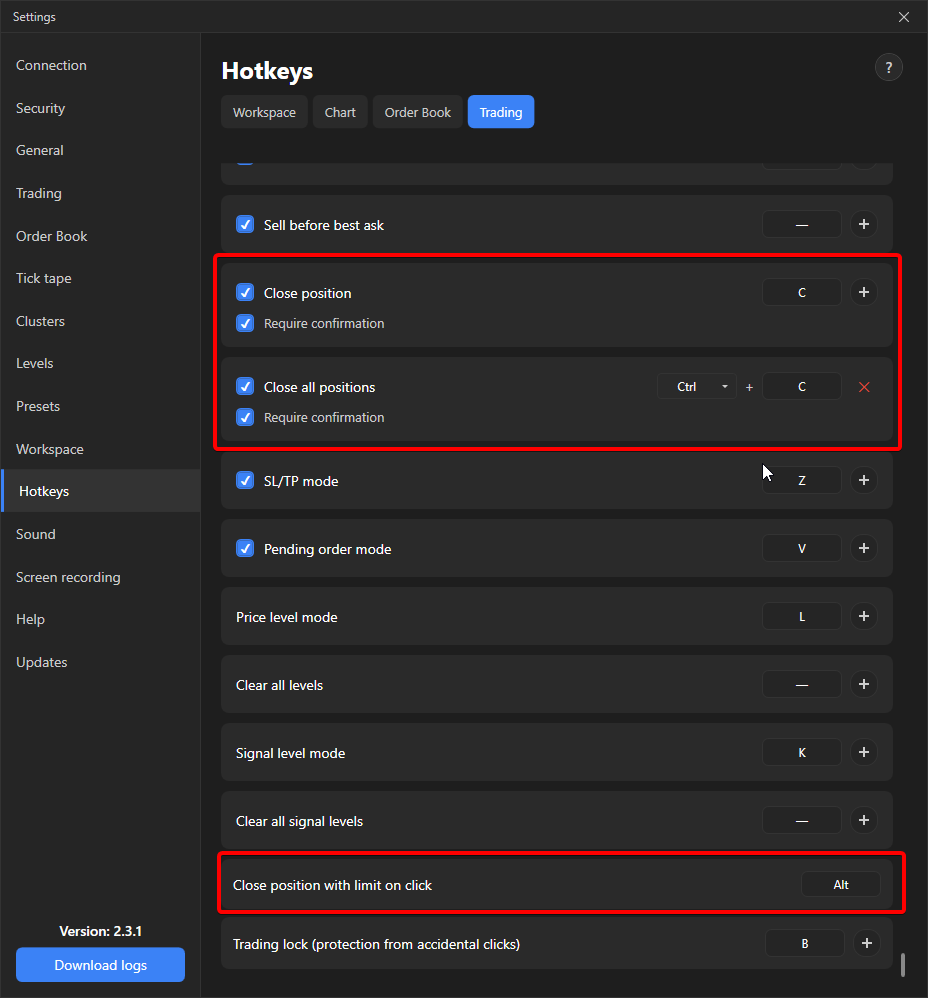
Task: Uncheck Pending order mode checkbox
Action: (x=245, y=548)
